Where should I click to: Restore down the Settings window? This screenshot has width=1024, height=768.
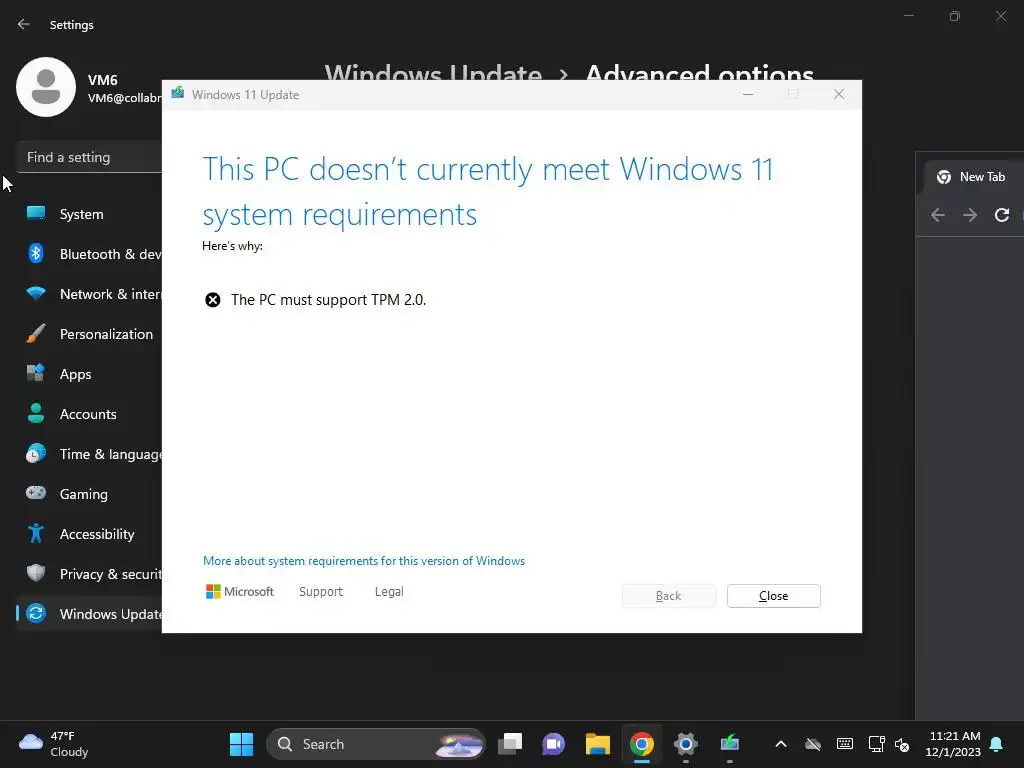click(955, 16)
